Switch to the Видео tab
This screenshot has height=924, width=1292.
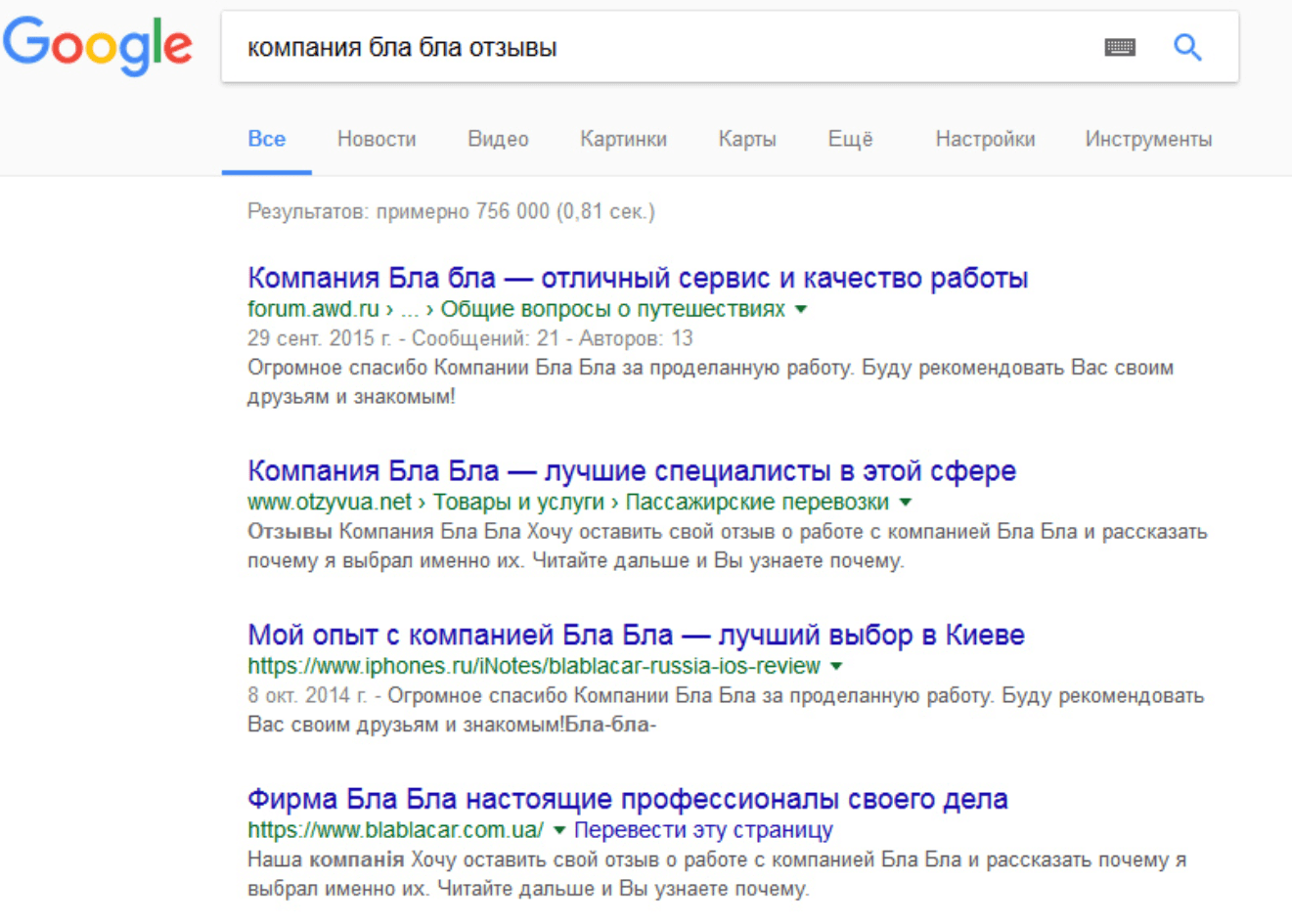(498, 139)
